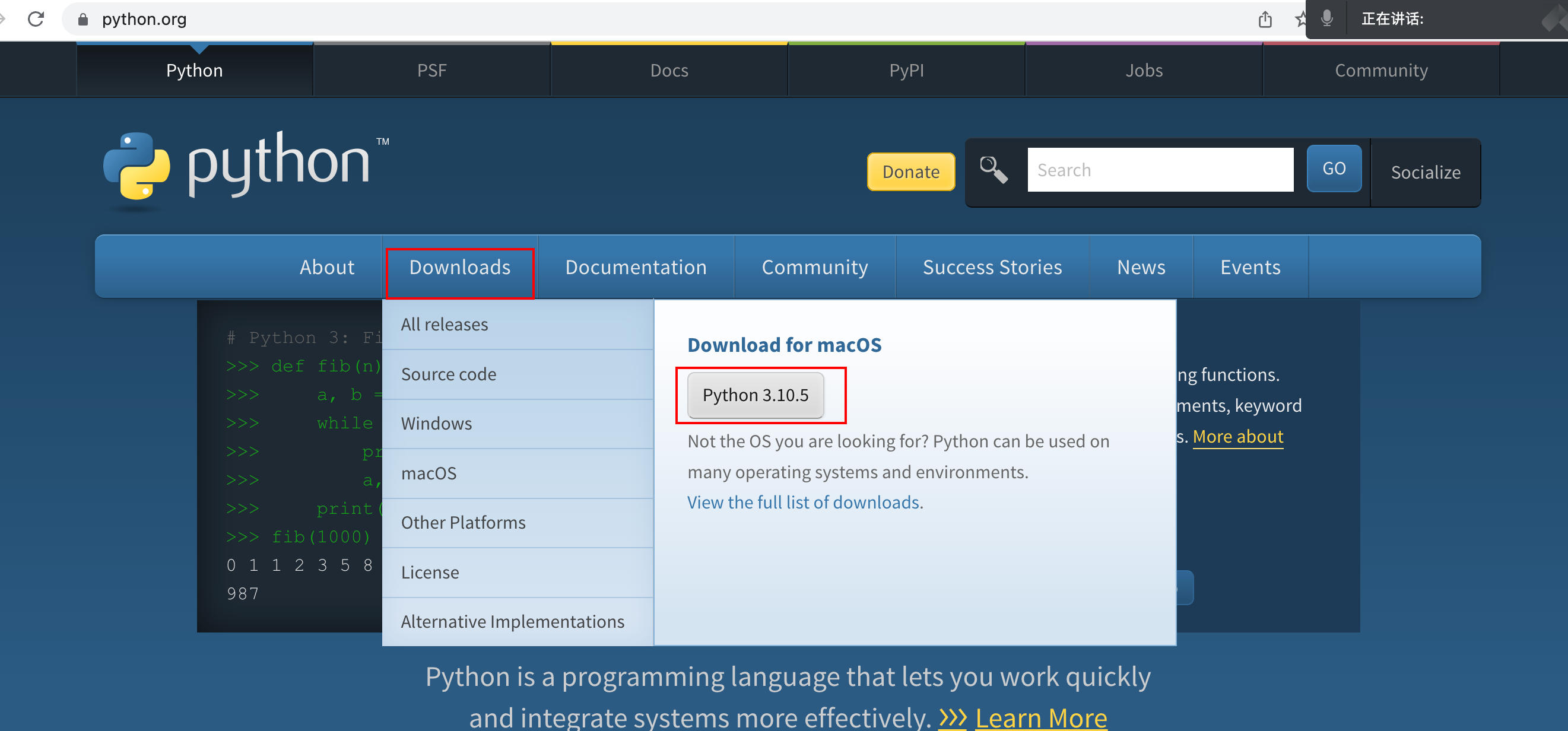Select the Python top-level tab
This screenshot has width=1568, height=731.
point(195,70)
